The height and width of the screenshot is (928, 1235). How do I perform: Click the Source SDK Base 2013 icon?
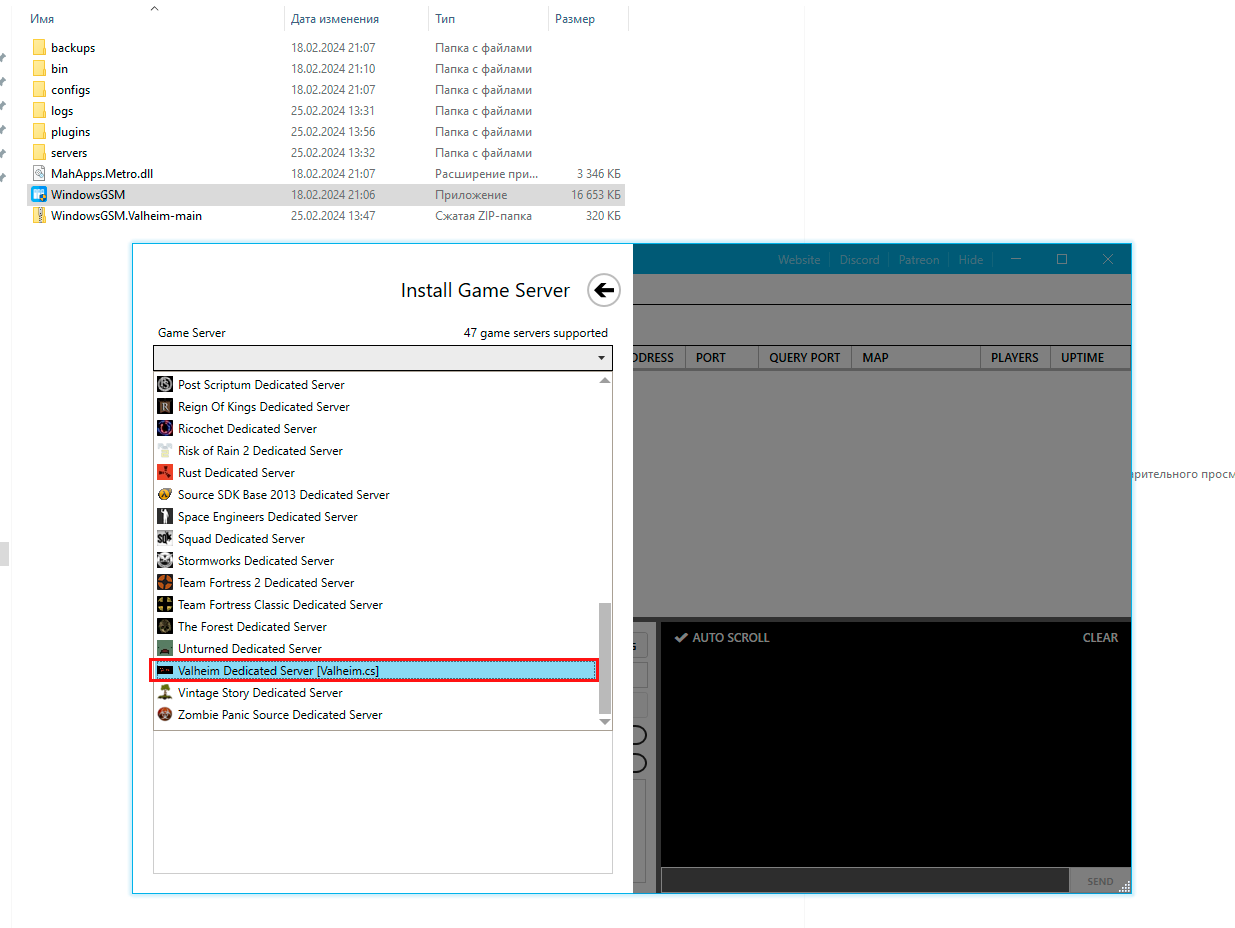[x=165, y=494]
